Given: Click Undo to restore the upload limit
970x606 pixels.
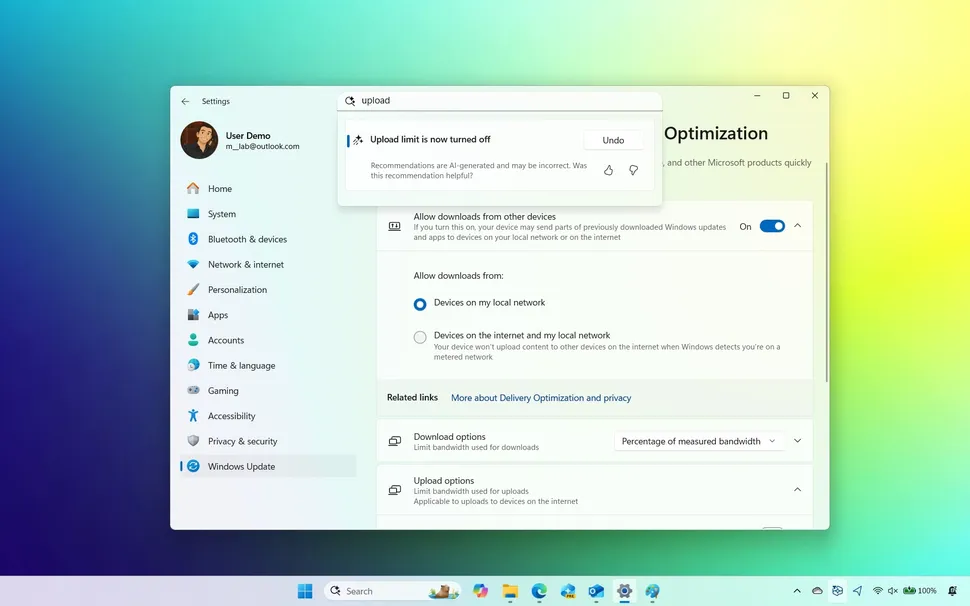Looking at the screenshot, I should point(613,139).
